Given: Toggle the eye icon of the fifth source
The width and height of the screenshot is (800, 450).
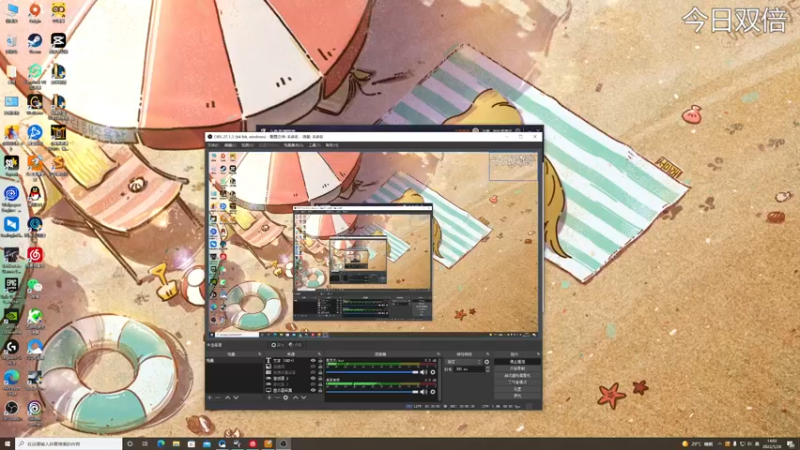Looking at the screenshot, I should tap(313, 384).
